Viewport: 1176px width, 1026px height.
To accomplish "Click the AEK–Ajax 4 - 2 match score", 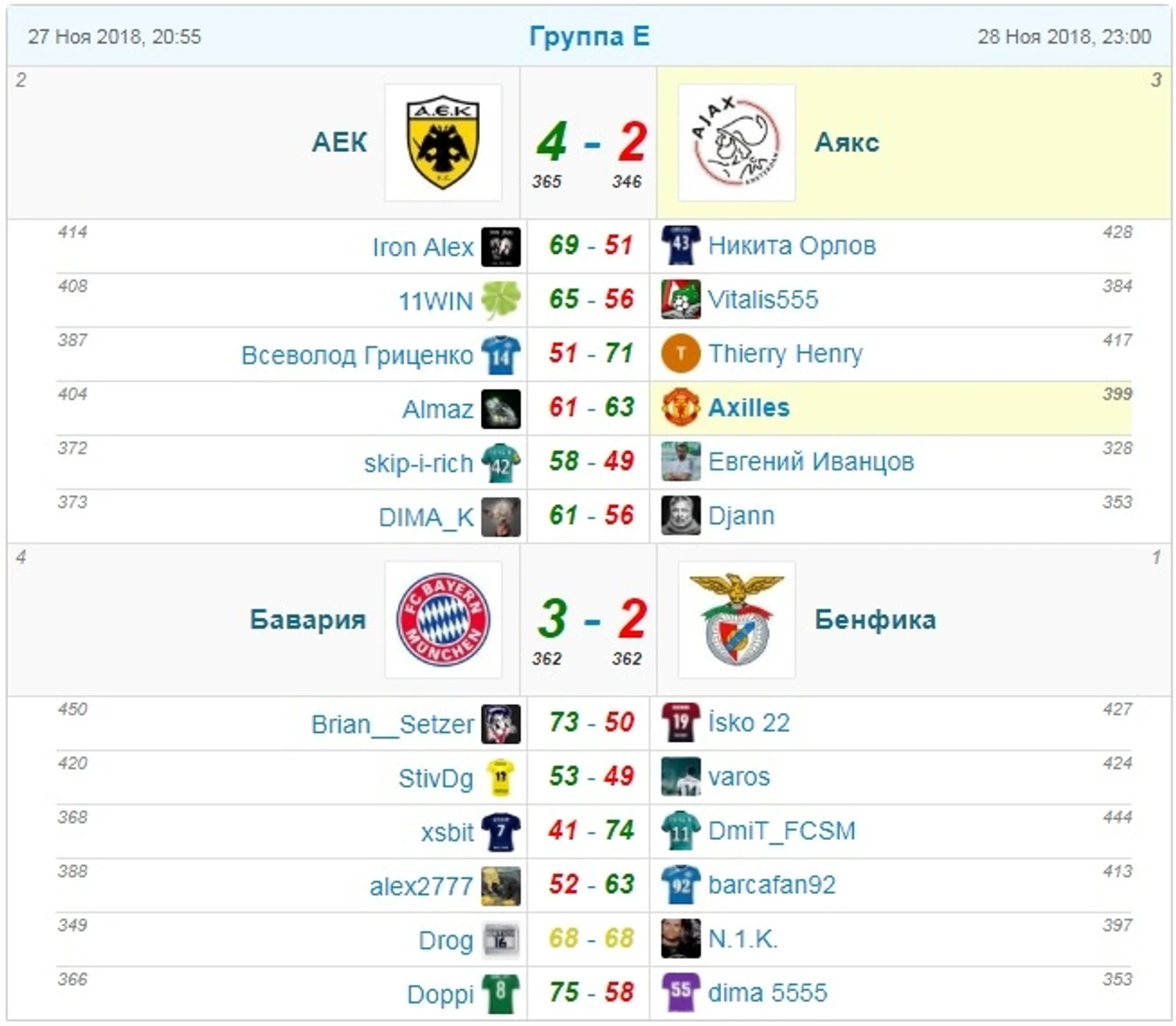I will (590, 143).
